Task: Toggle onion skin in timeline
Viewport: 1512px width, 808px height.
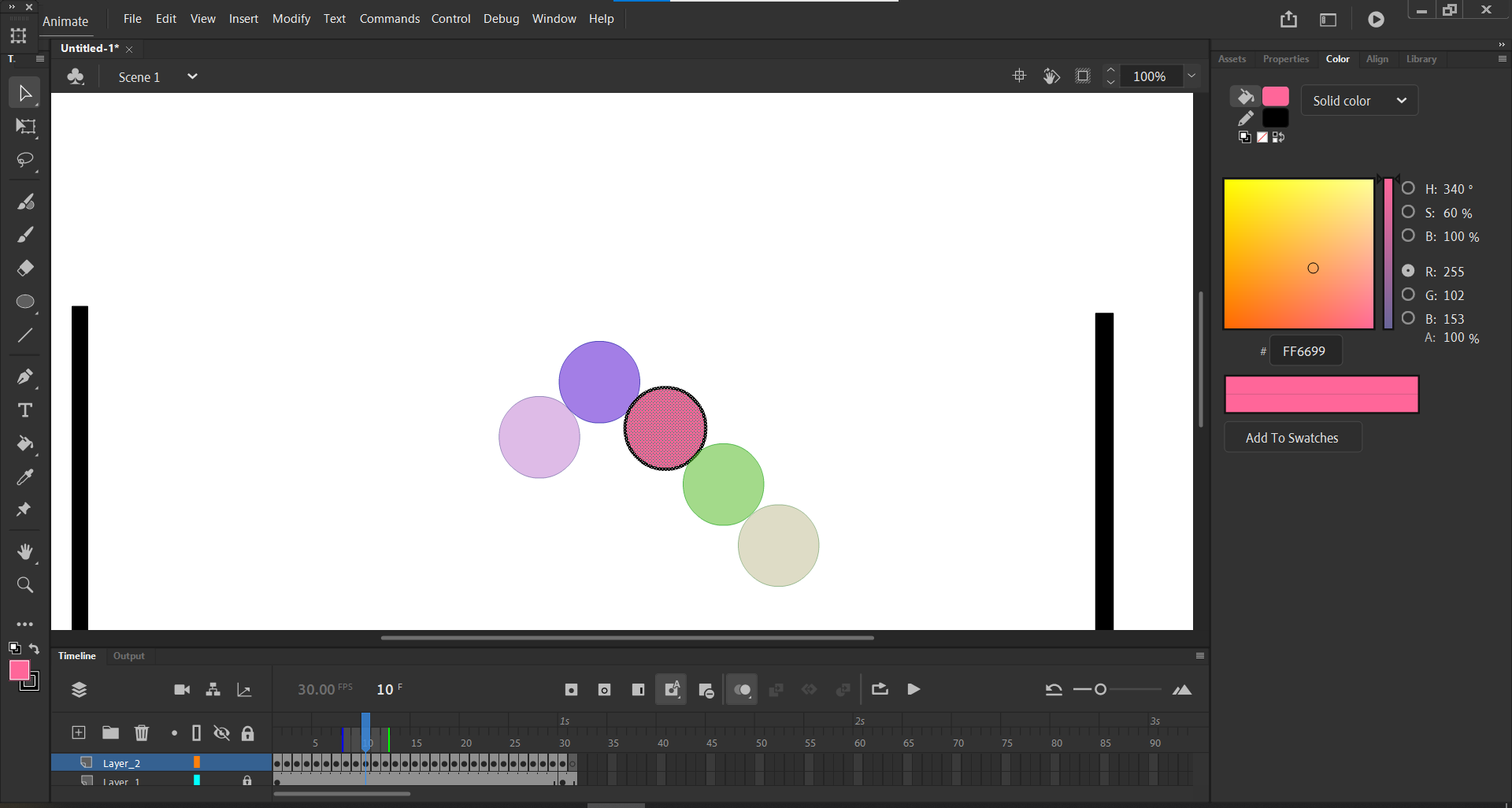Action: pos(742,690)
